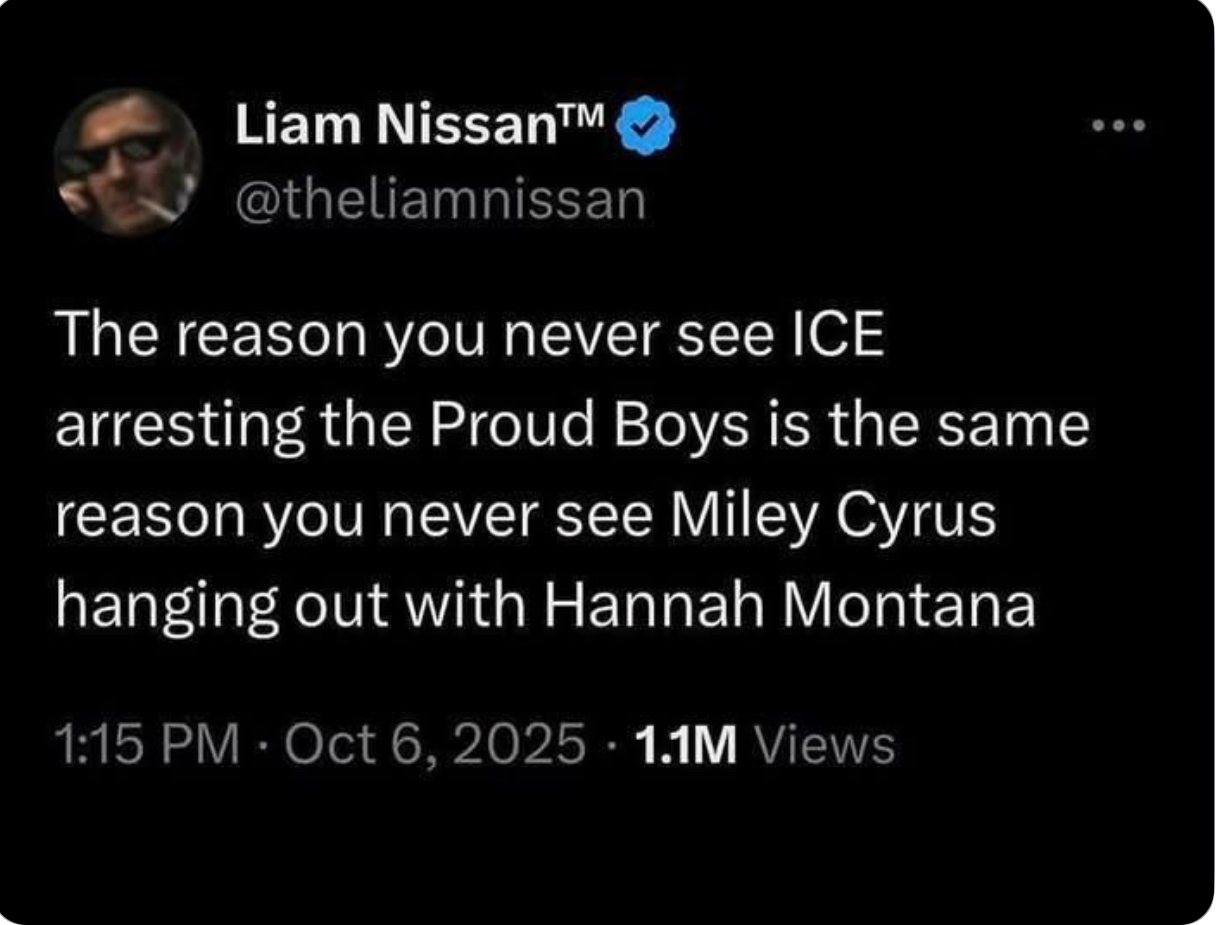Click the 1.1M view count

(x=685, y=743)
